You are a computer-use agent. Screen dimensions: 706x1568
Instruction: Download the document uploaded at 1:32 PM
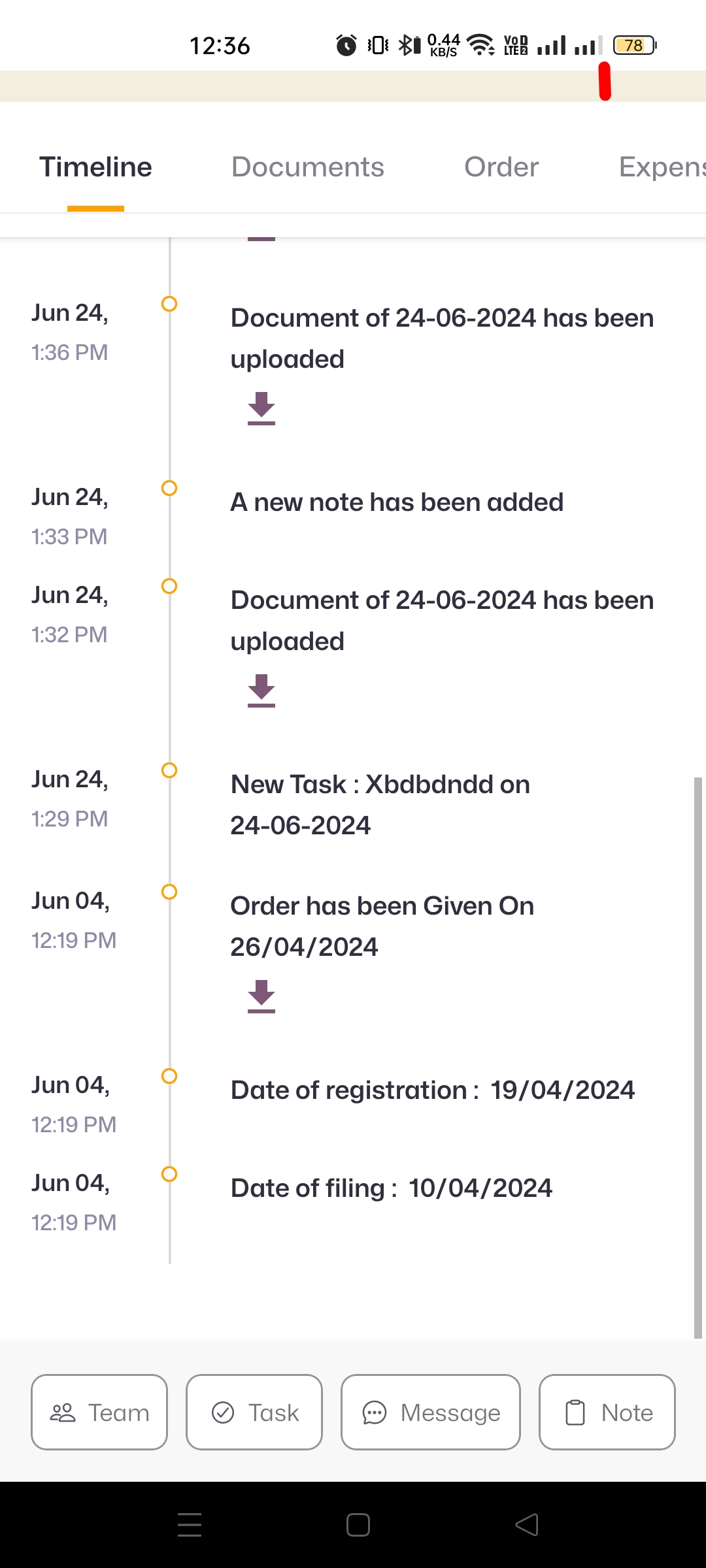tap(261, 690)
